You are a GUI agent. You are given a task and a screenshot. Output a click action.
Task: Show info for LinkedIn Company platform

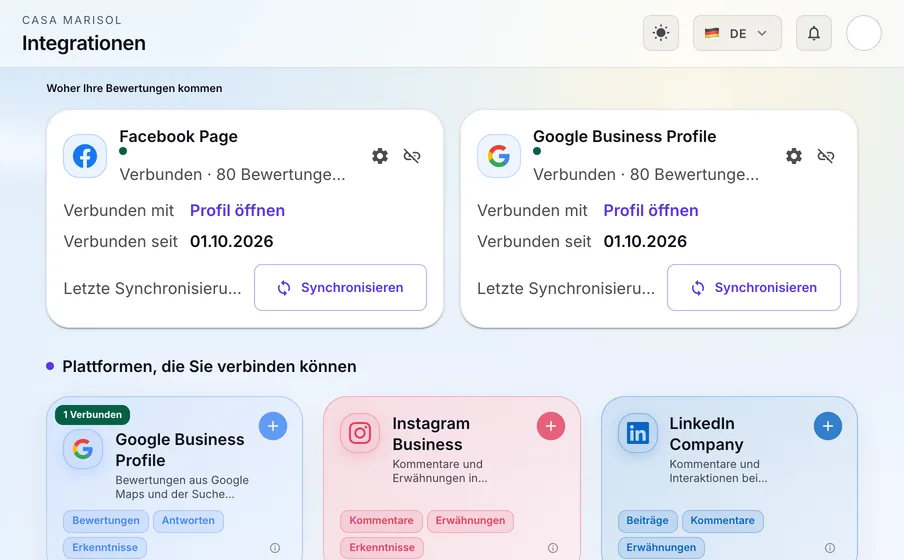point(830,548)
